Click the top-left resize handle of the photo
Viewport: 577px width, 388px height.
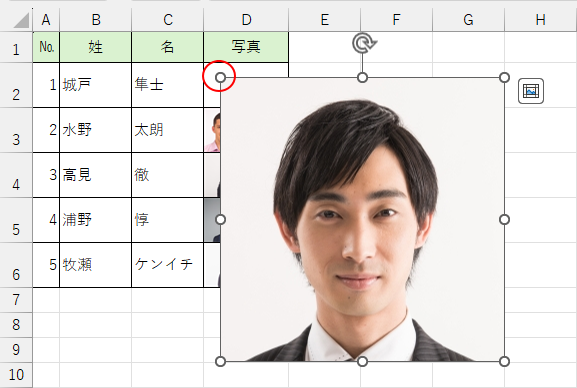coord(220,77)
